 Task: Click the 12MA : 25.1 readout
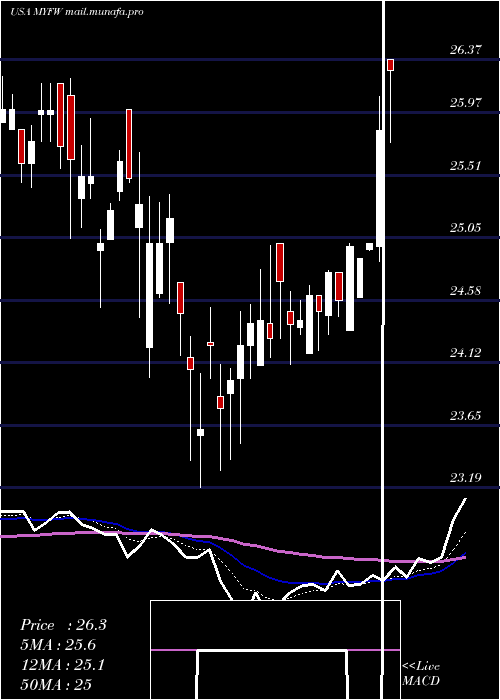click(63, 665)
